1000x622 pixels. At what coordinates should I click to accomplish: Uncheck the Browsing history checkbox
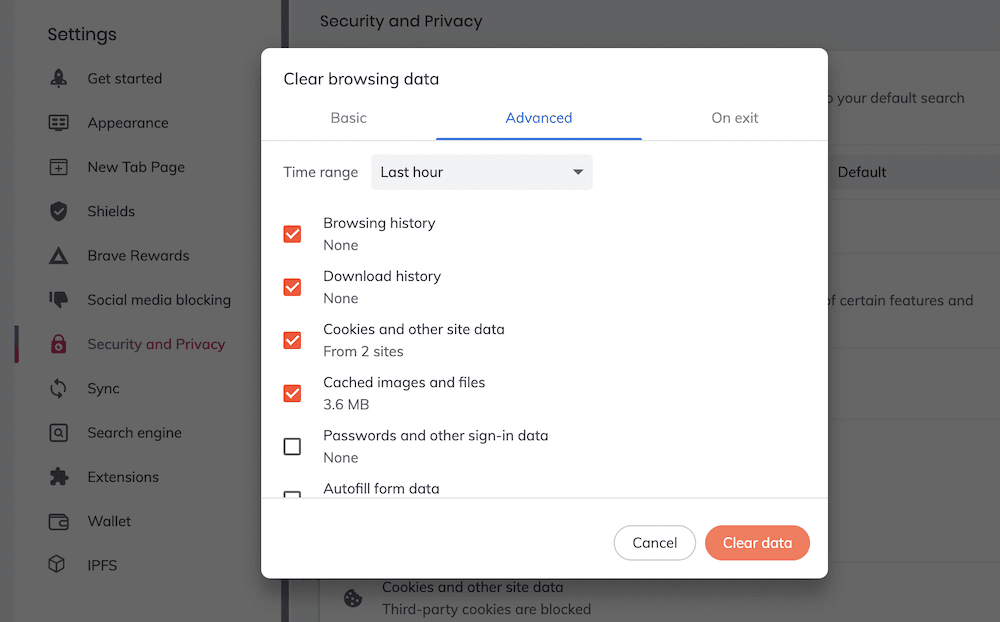(x=292, y=234)
